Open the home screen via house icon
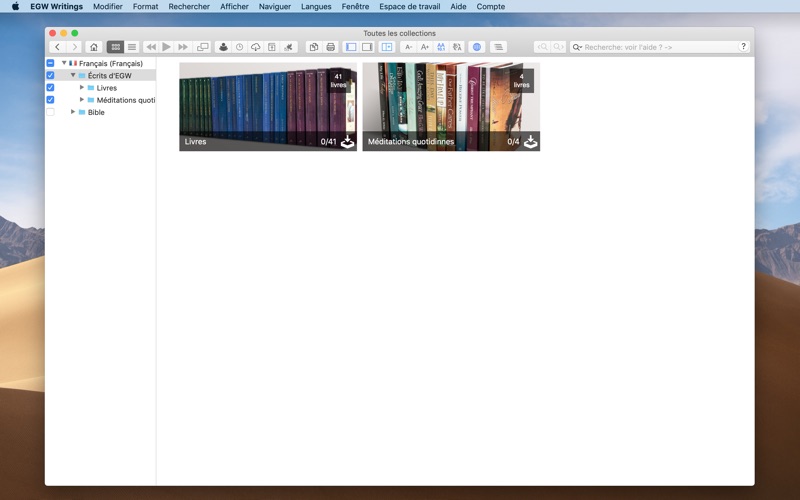The image size is (800, 500). pyautogui.click(x=93, y=47)
